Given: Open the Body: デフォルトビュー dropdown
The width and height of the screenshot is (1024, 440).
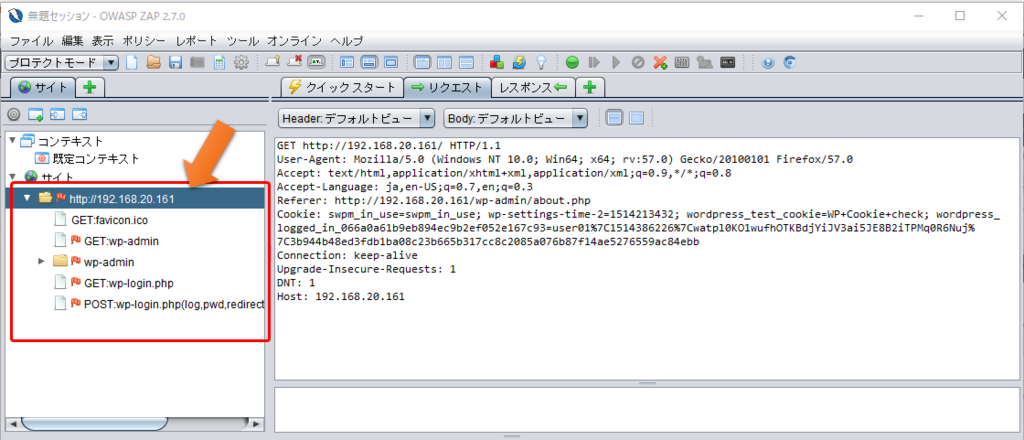Looking at the screenshot, I should click(516, 118).
